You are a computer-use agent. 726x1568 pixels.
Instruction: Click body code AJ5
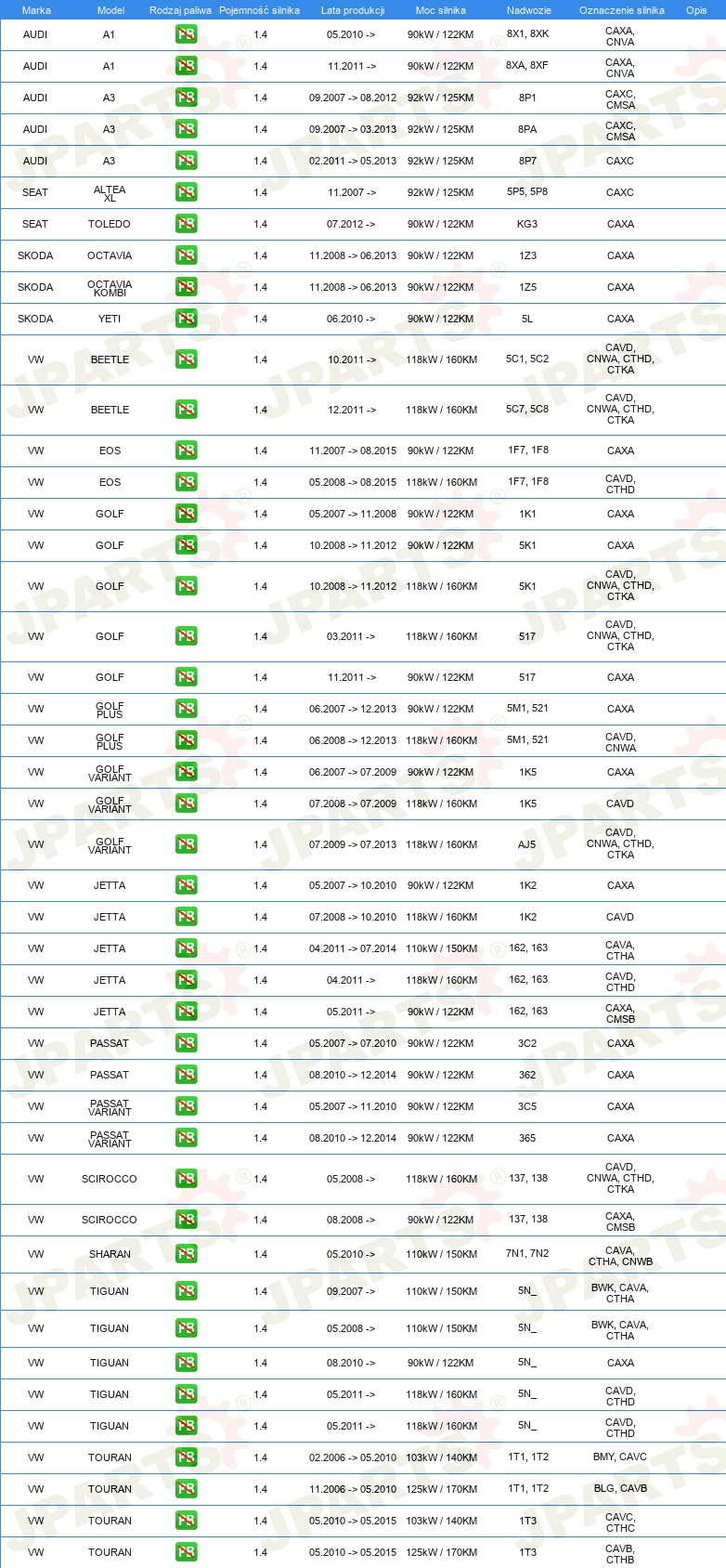527,844
